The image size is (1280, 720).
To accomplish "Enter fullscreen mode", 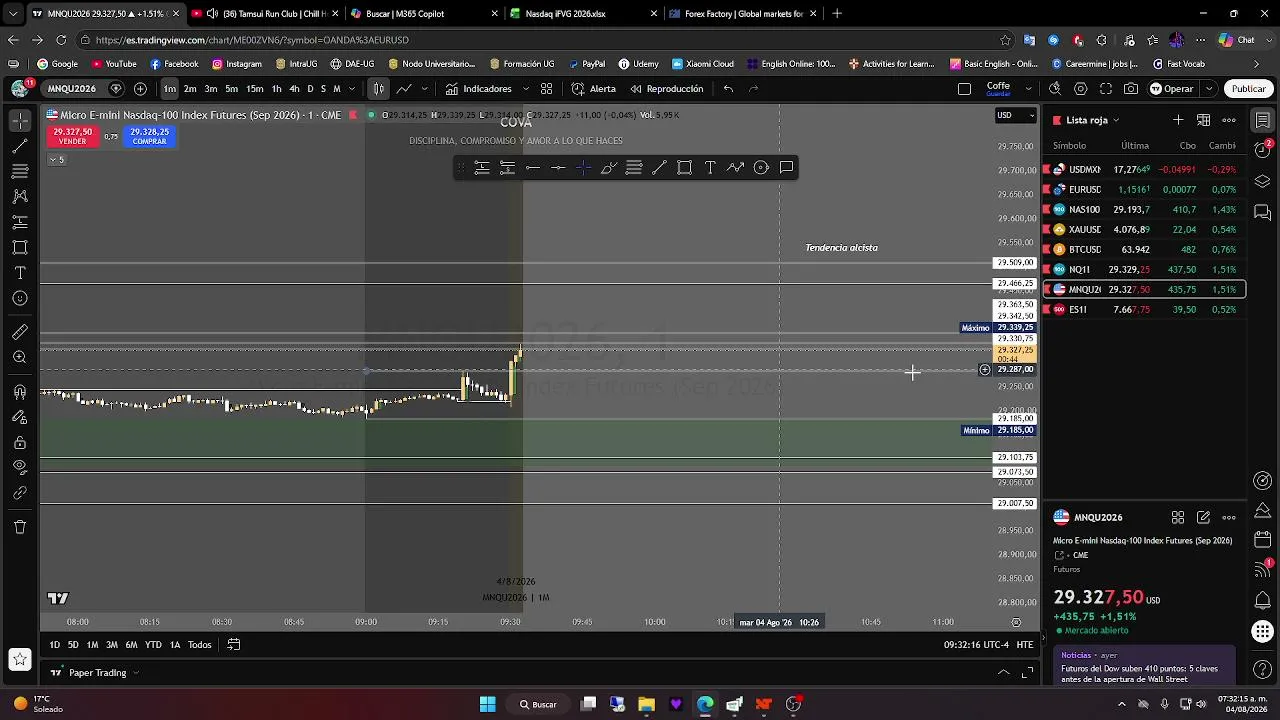I will [1106, 88].
